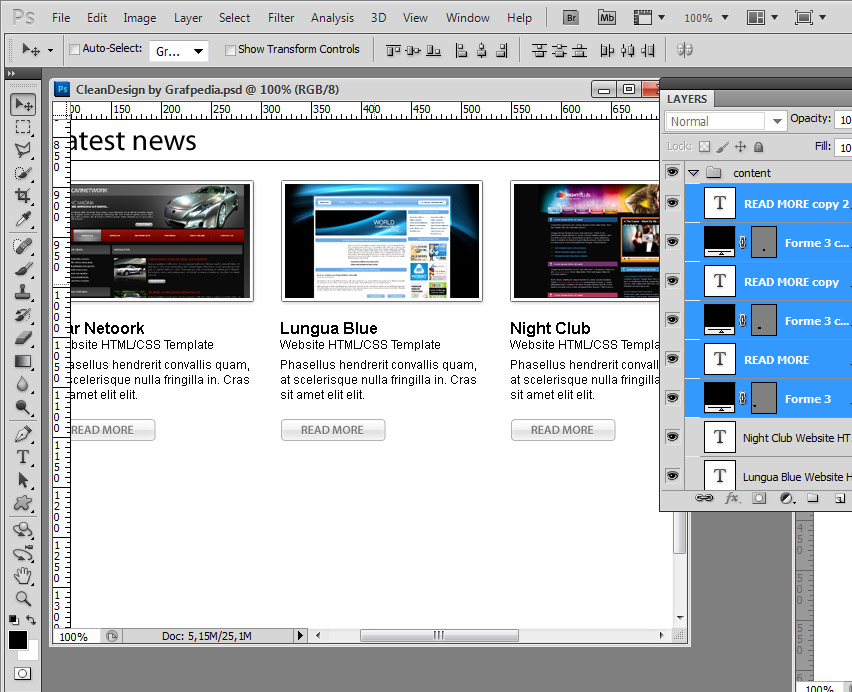Select the Path Selection tool
The image size is (852, 692).
pos(23,480)
